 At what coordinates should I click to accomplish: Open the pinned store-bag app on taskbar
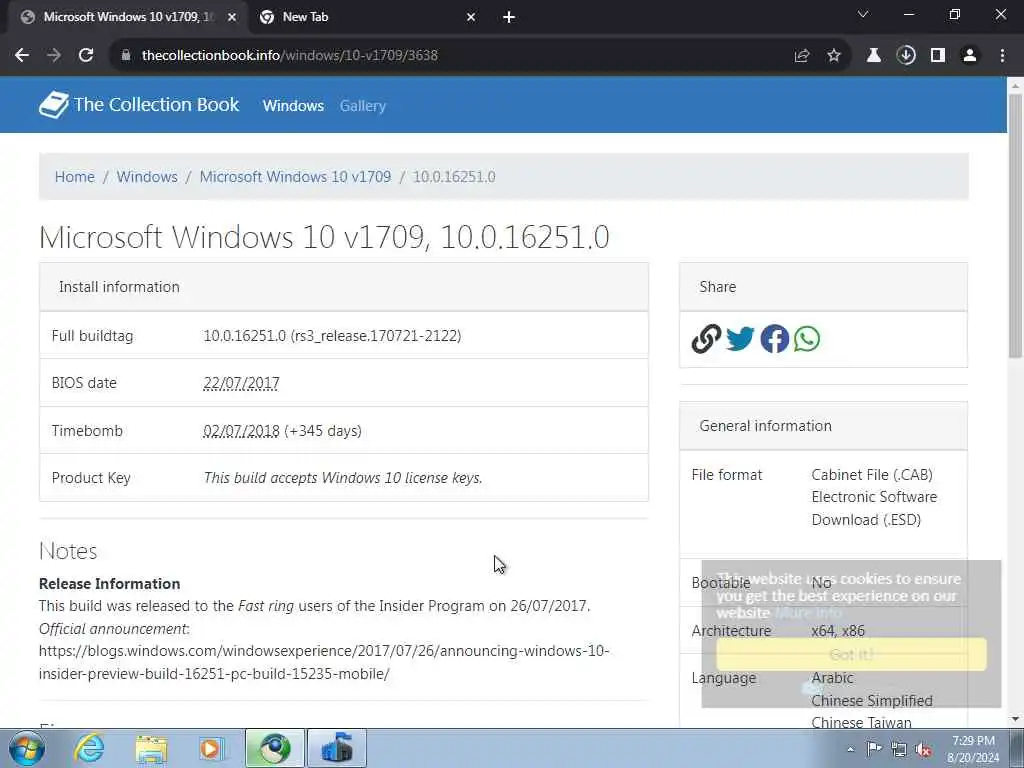pos(337,748)
